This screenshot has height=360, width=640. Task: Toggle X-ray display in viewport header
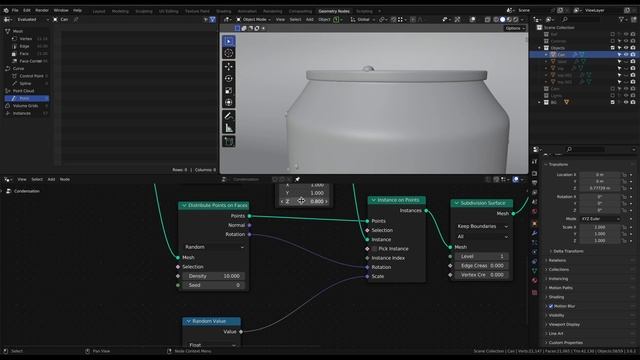pos(487,19)
